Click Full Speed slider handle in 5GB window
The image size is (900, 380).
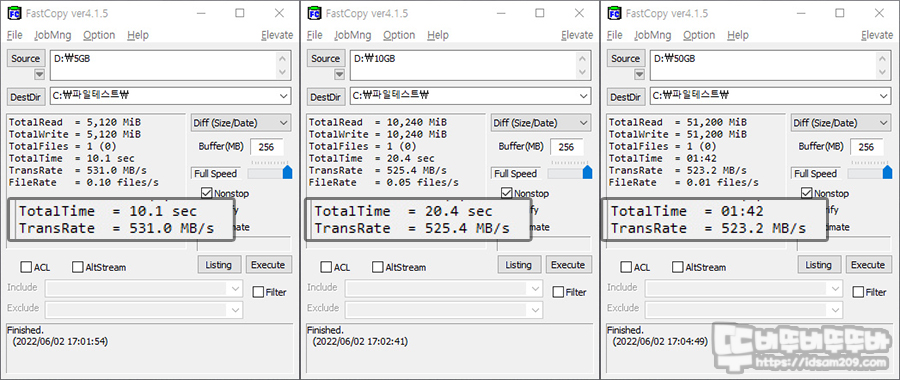[x=288, y=172]
